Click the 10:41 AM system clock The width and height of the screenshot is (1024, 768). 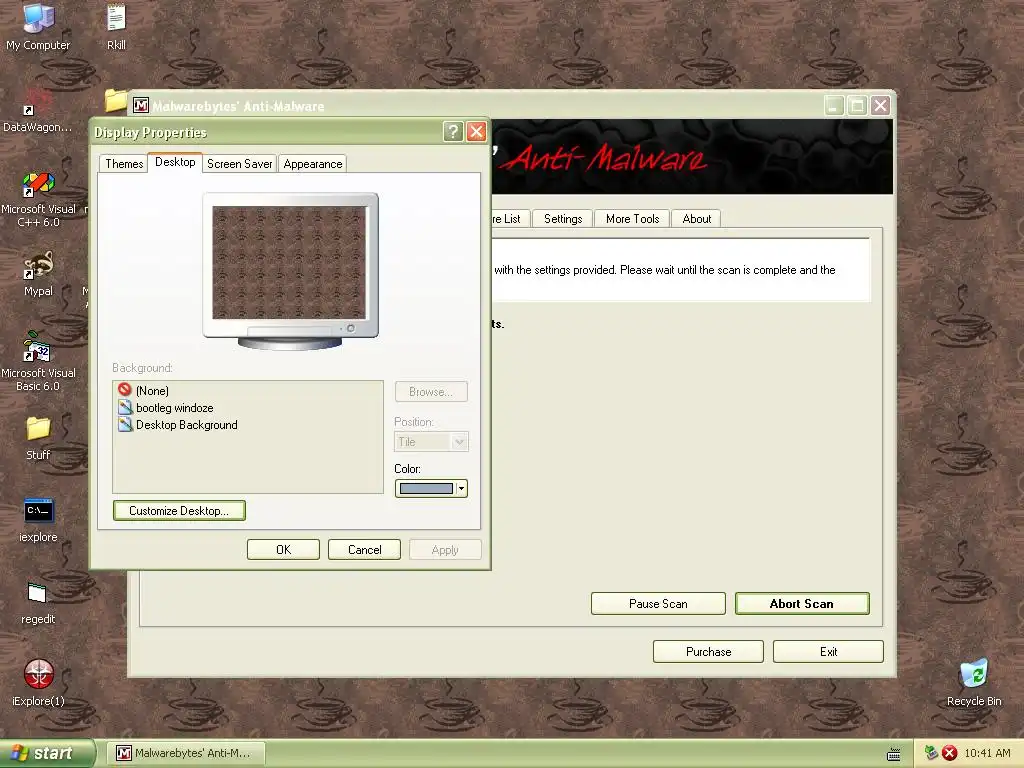pos(987,753)
